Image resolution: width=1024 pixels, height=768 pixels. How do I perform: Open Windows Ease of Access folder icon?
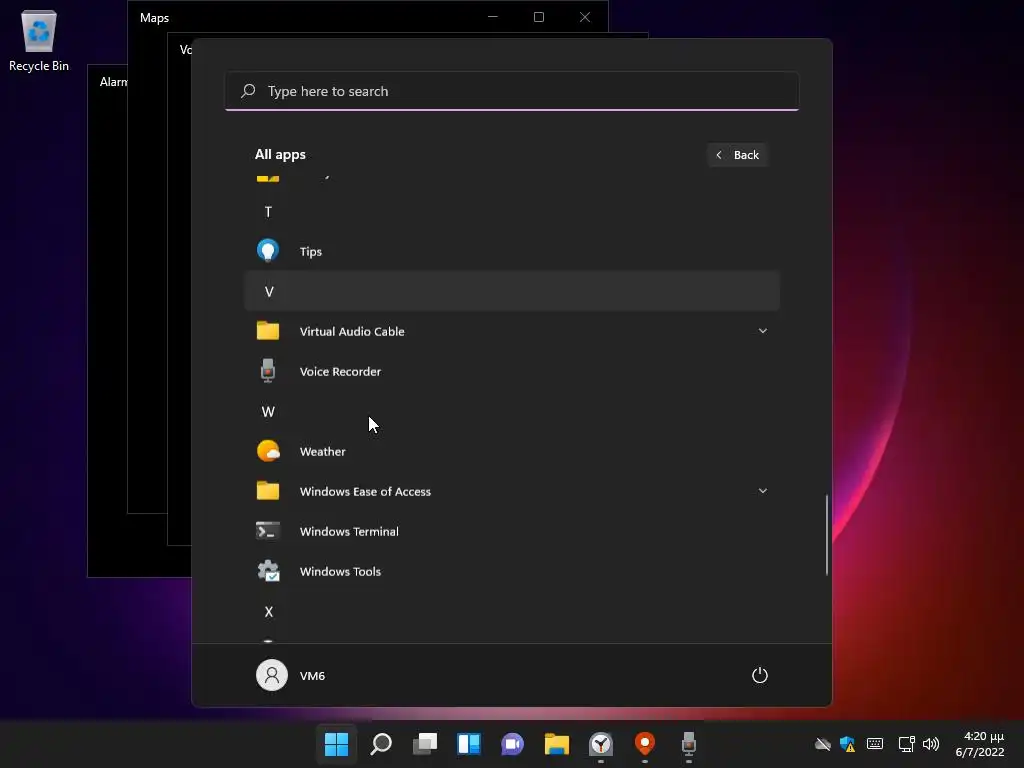[268, 490]
